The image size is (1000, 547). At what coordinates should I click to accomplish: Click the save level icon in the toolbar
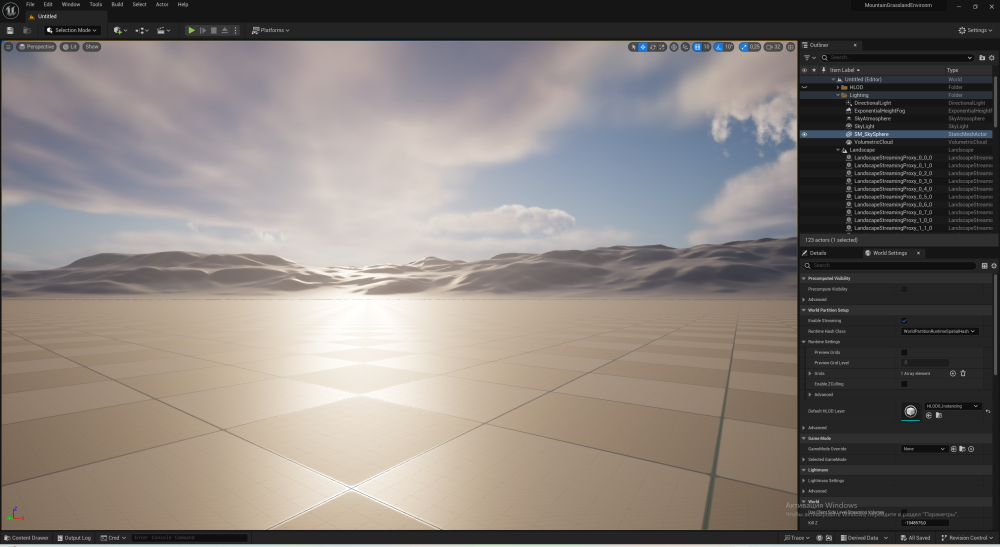pos(10,30)
